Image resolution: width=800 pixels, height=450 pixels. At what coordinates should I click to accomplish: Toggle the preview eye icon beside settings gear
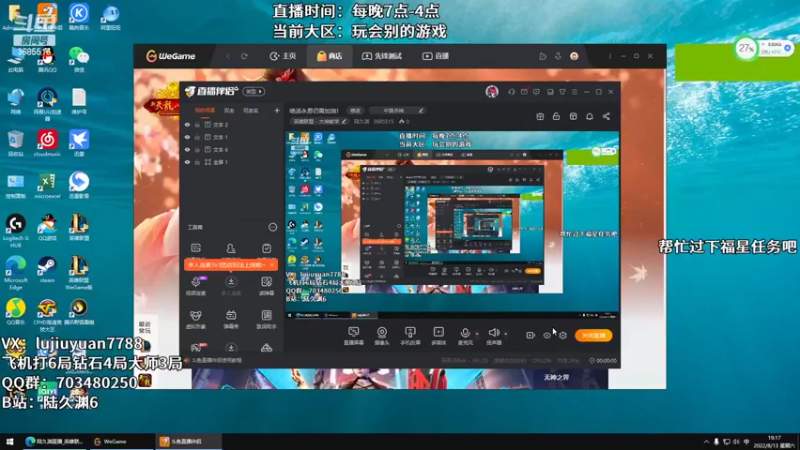547,335
